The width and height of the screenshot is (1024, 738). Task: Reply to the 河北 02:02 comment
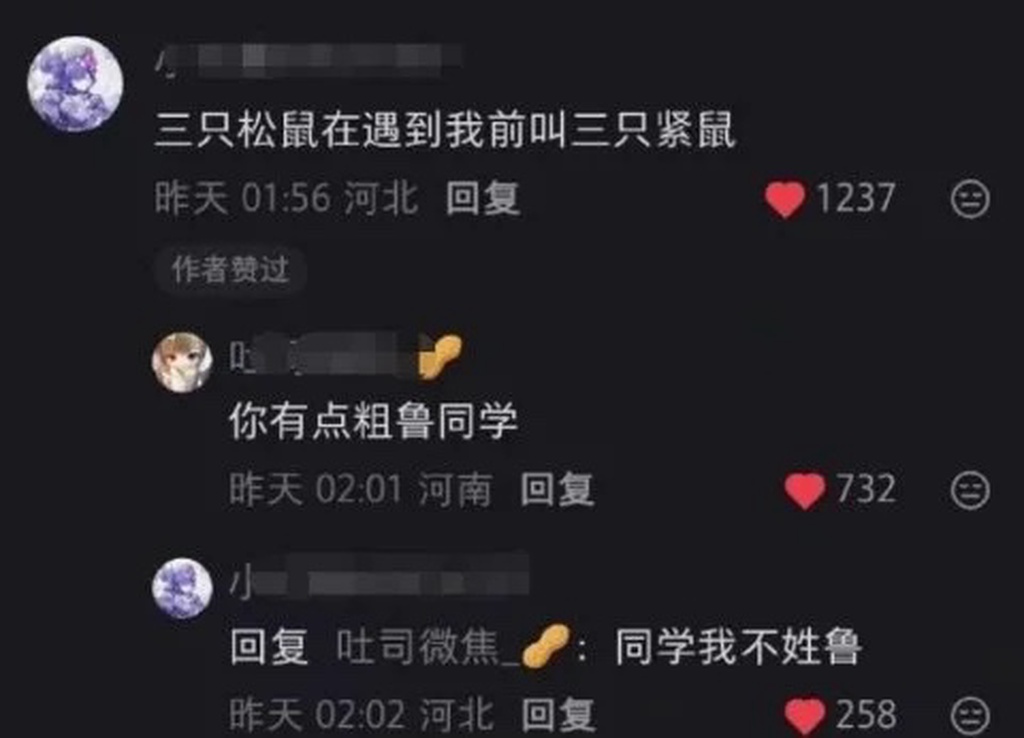(x=558, y=715)
